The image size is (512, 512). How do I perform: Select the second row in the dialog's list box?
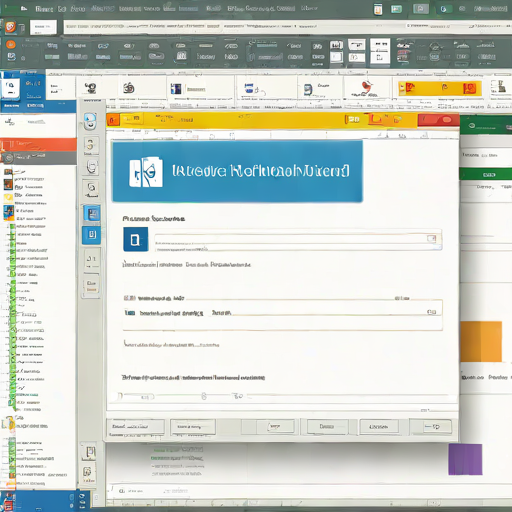point(282,313)
